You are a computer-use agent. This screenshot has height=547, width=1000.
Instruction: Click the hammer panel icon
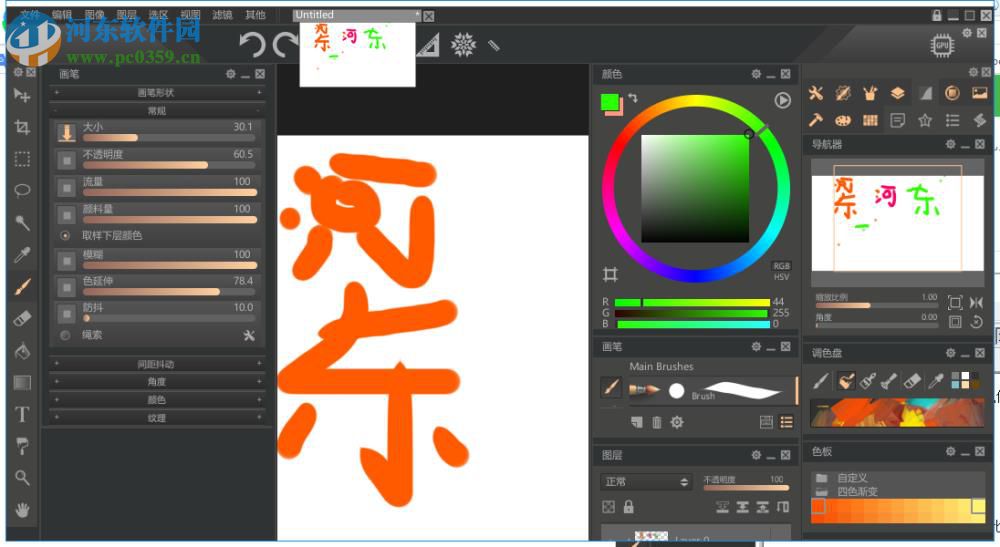(816, 120)
